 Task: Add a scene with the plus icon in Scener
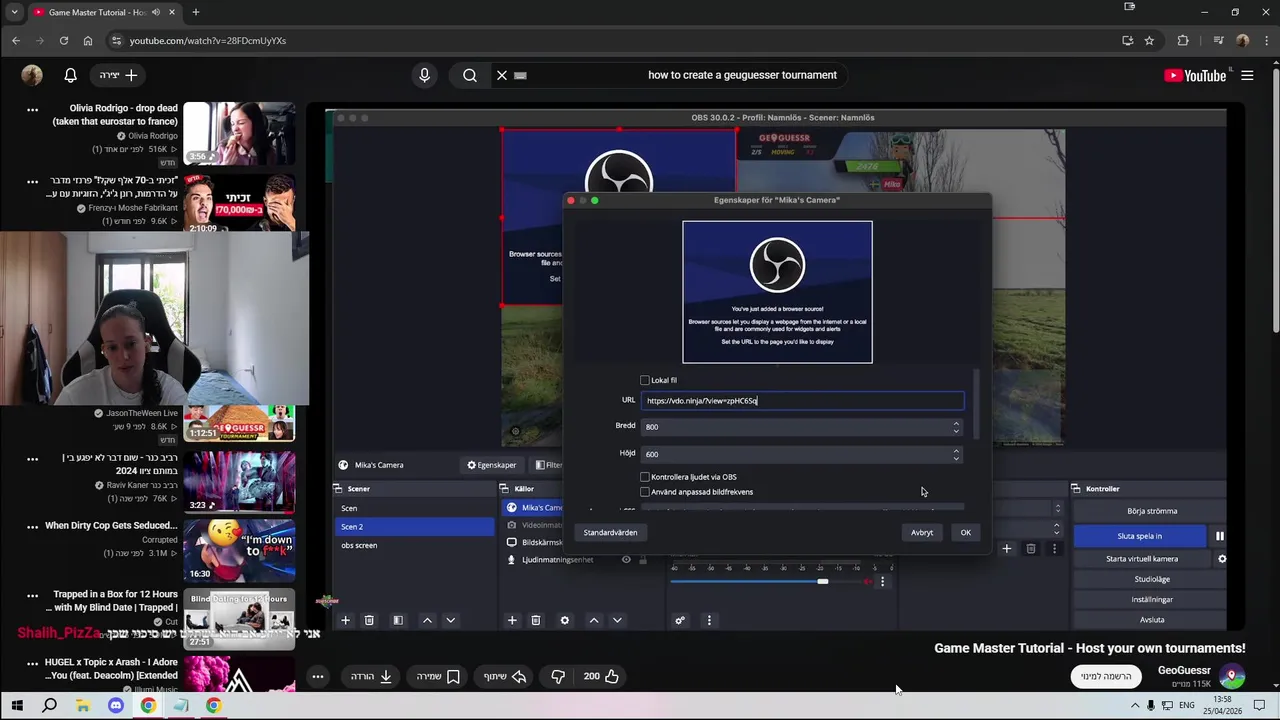pos(345,620)
